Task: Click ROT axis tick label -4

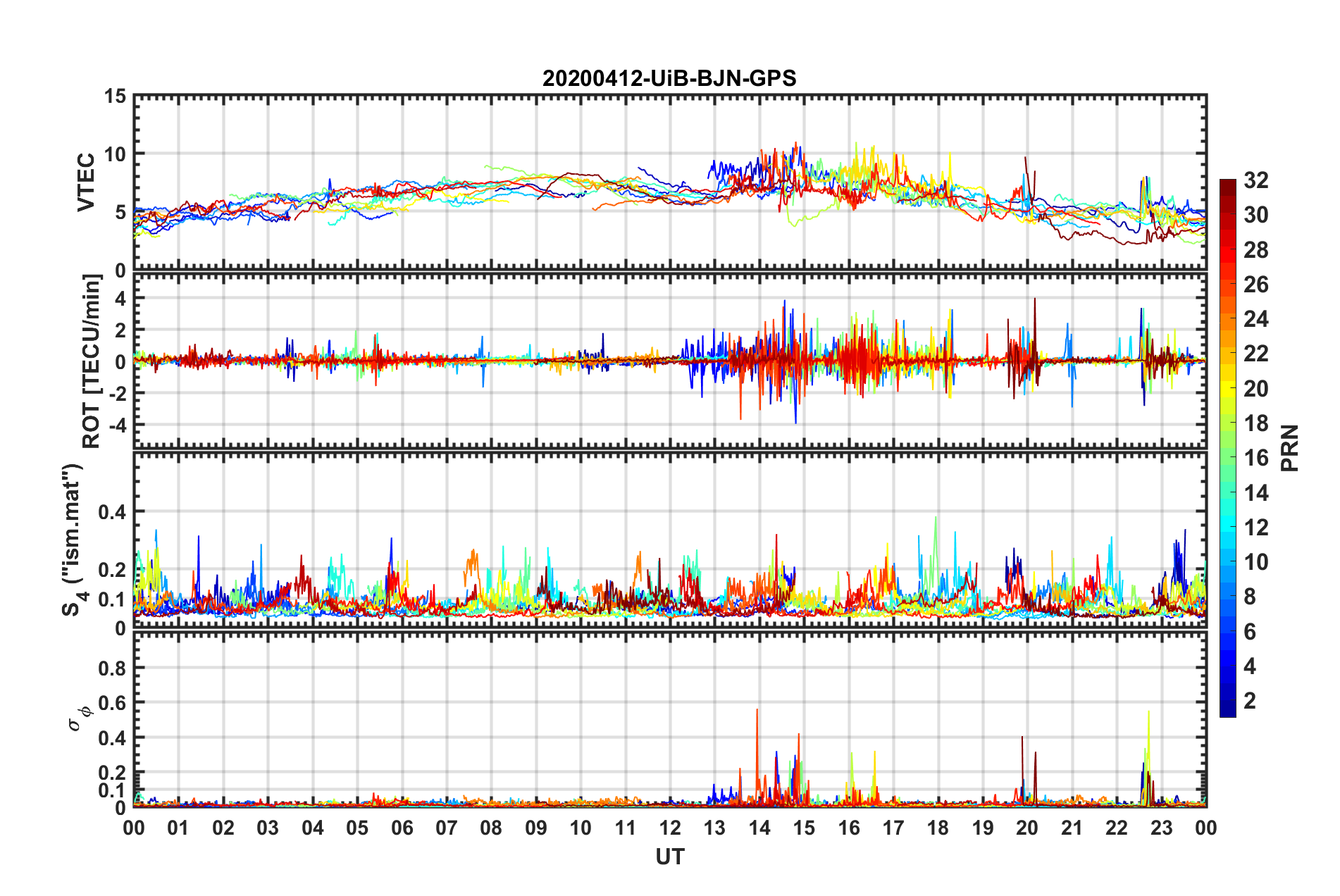Action: (x=118, y=425)
